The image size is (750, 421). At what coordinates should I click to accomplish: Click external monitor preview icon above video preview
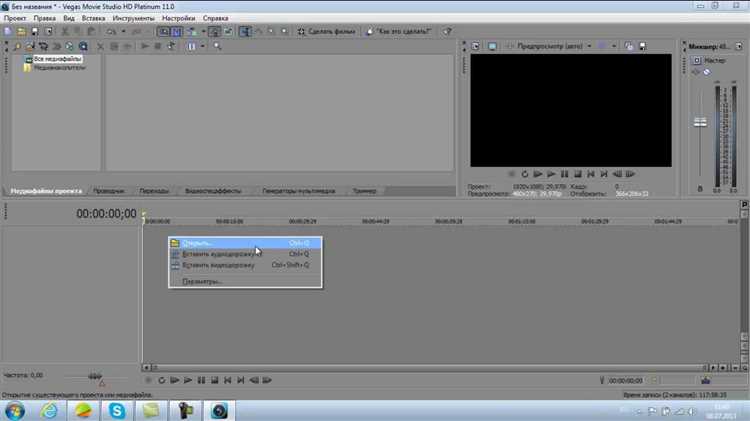492,46
